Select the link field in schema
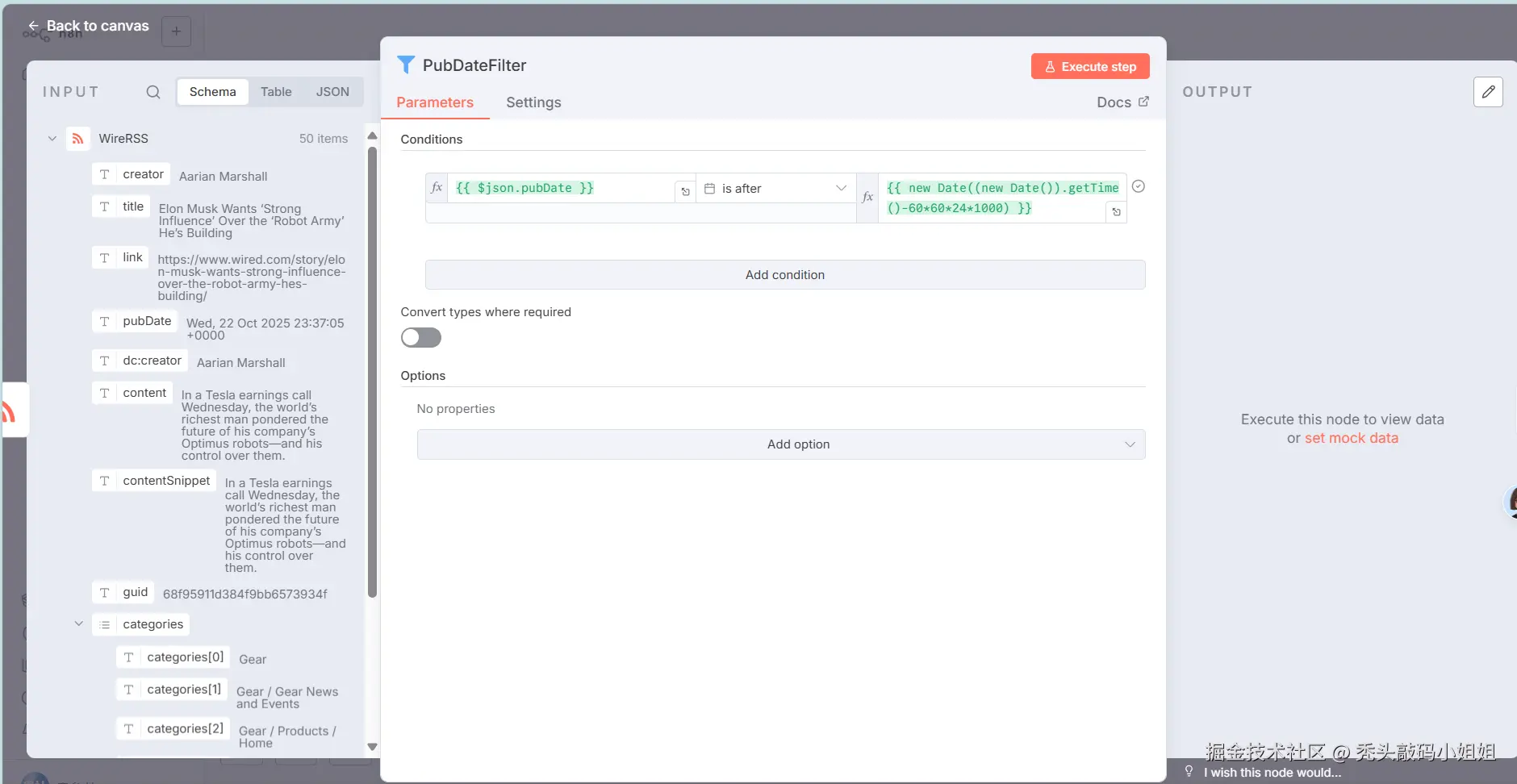 coord(120,257)
